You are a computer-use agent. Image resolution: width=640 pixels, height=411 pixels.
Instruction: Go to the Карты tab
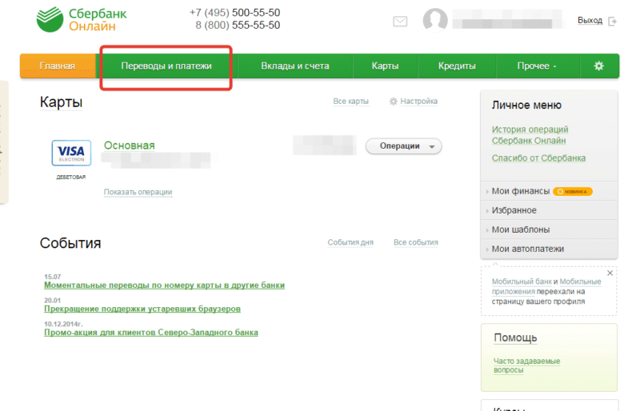tap(385, 66)
